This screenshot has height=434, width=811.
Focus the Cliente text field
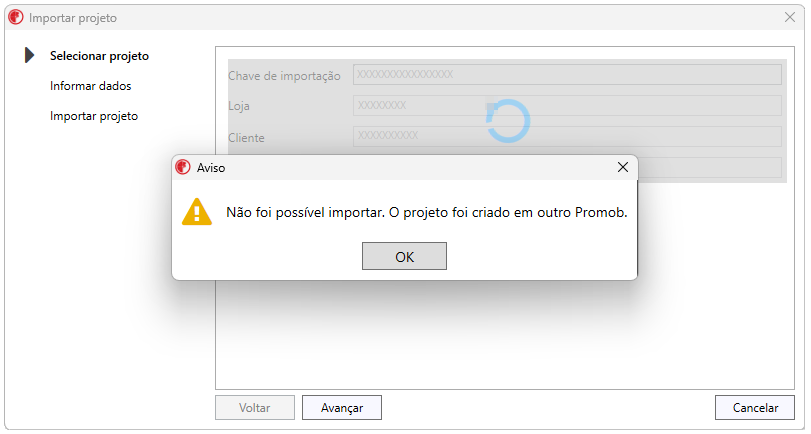coord(567,137)
